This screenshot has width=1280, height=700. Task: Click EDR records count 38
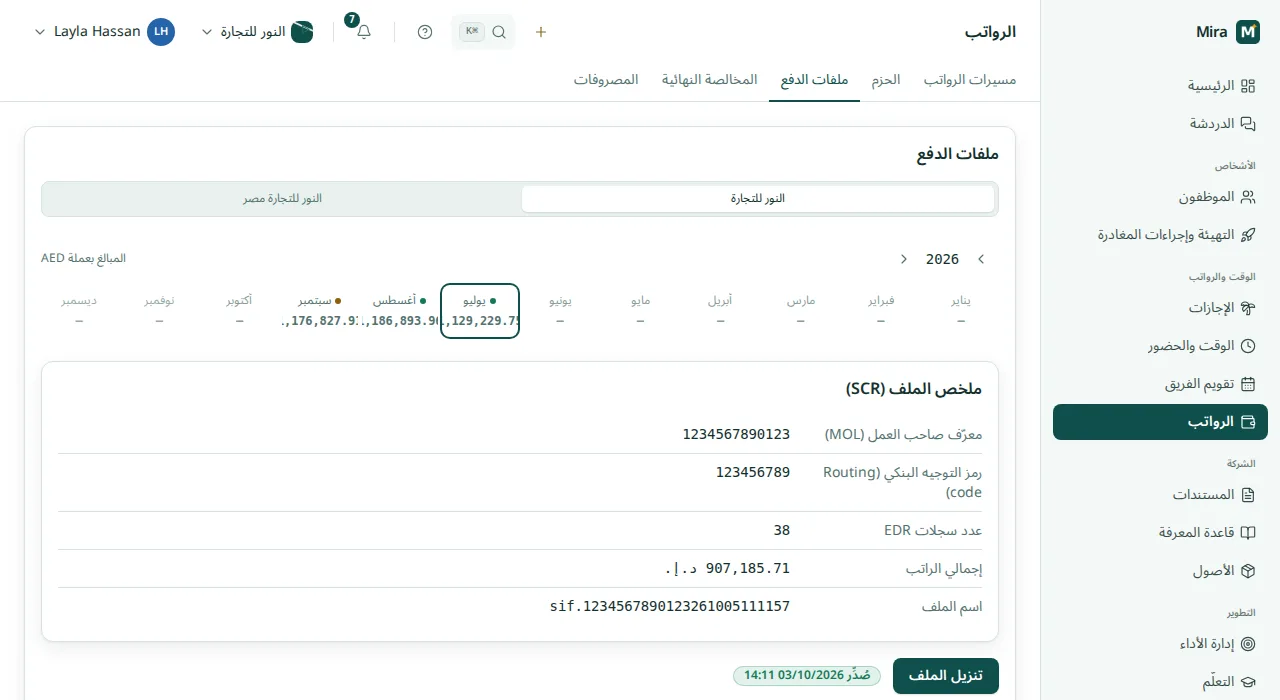point(782,530)
